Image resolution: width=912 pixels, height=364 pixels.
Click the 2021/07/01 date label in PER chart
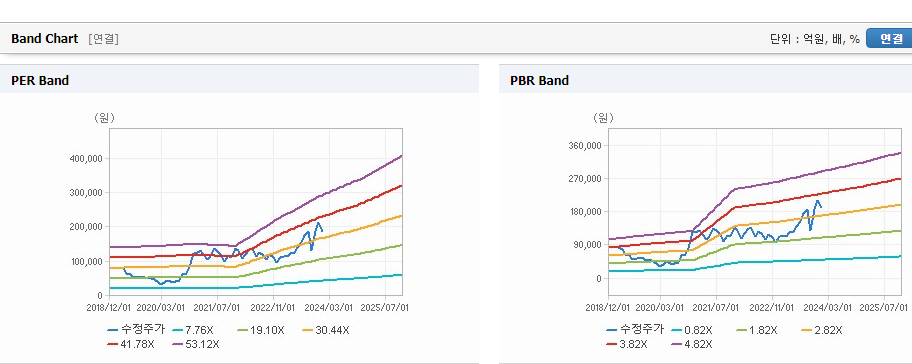[x=217, y=307]
